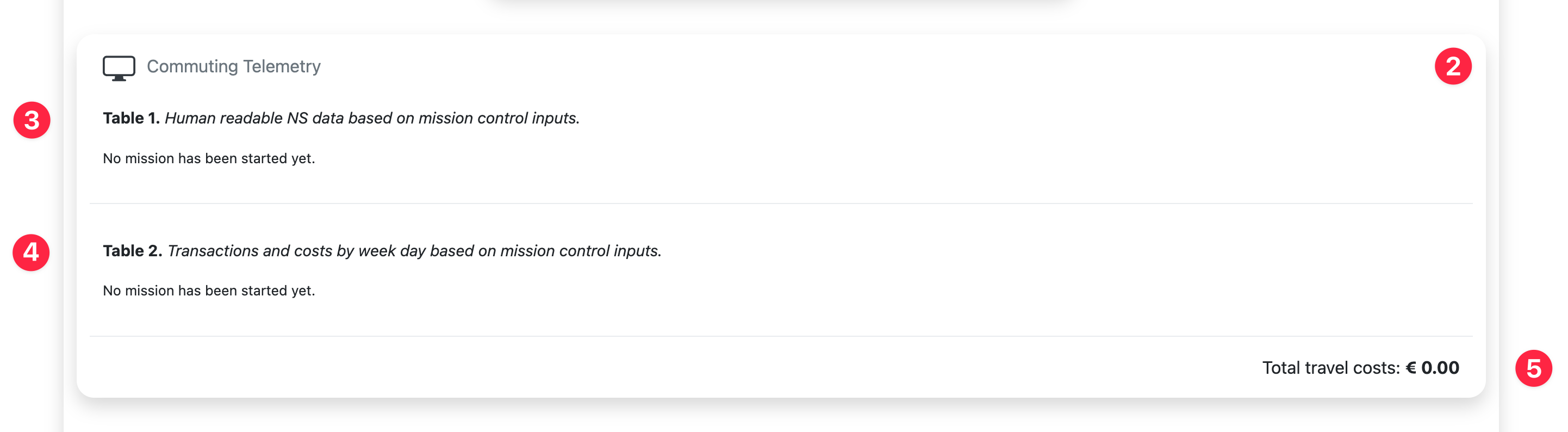
Task: Click the computer monitor icon
Action: 119,67
